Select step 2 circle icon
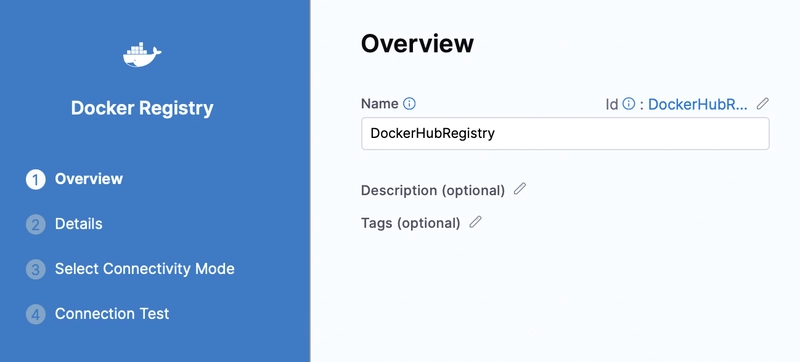Image resolution: width=800 pixels, height=362 pixels. coord(36,224)
